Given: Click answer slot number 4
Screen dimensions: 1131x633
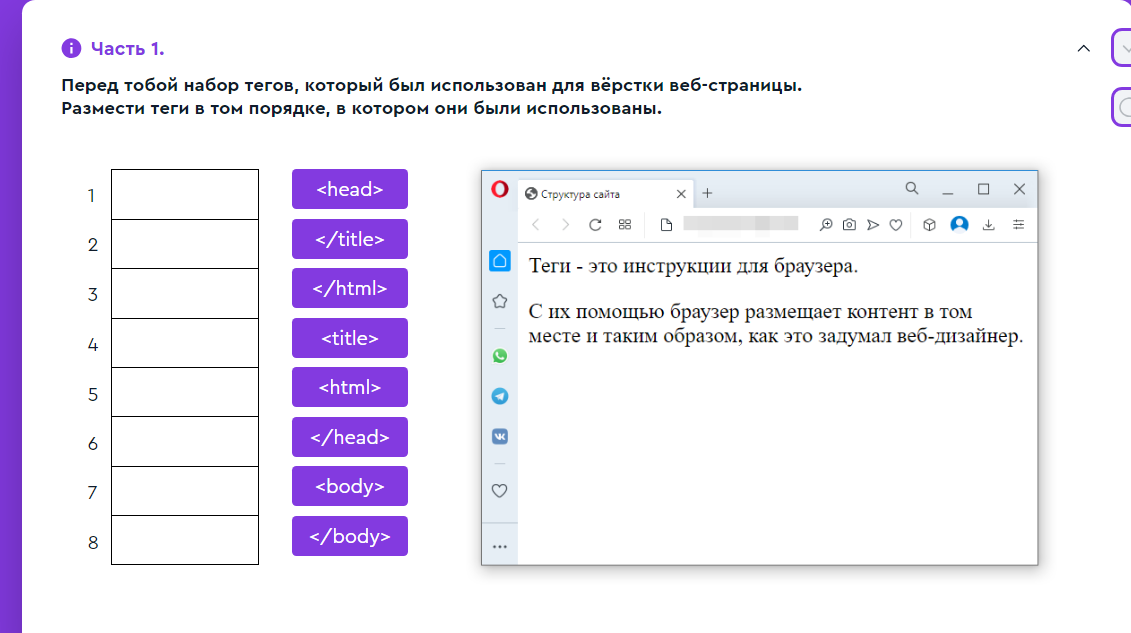Looking at the screenshot, I should (x=185, y=343).
